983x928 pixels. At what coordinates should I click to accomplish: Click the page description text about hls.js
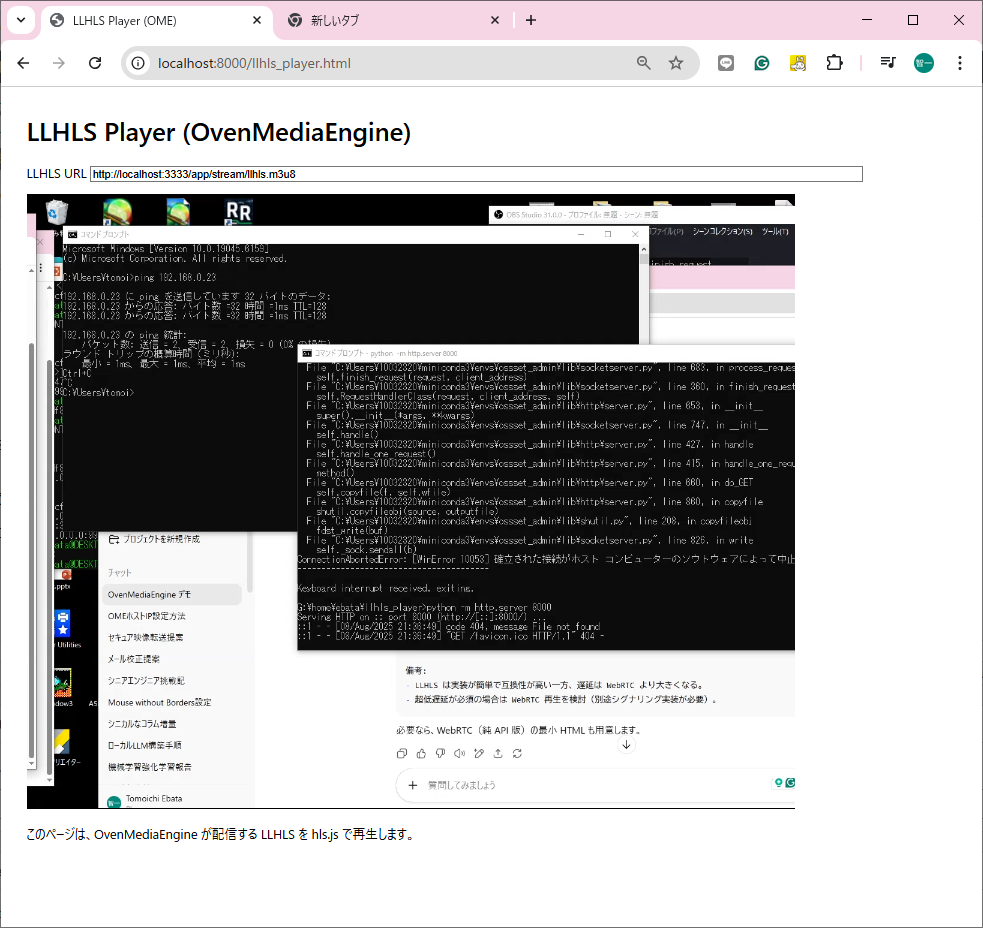click(220, 835)
